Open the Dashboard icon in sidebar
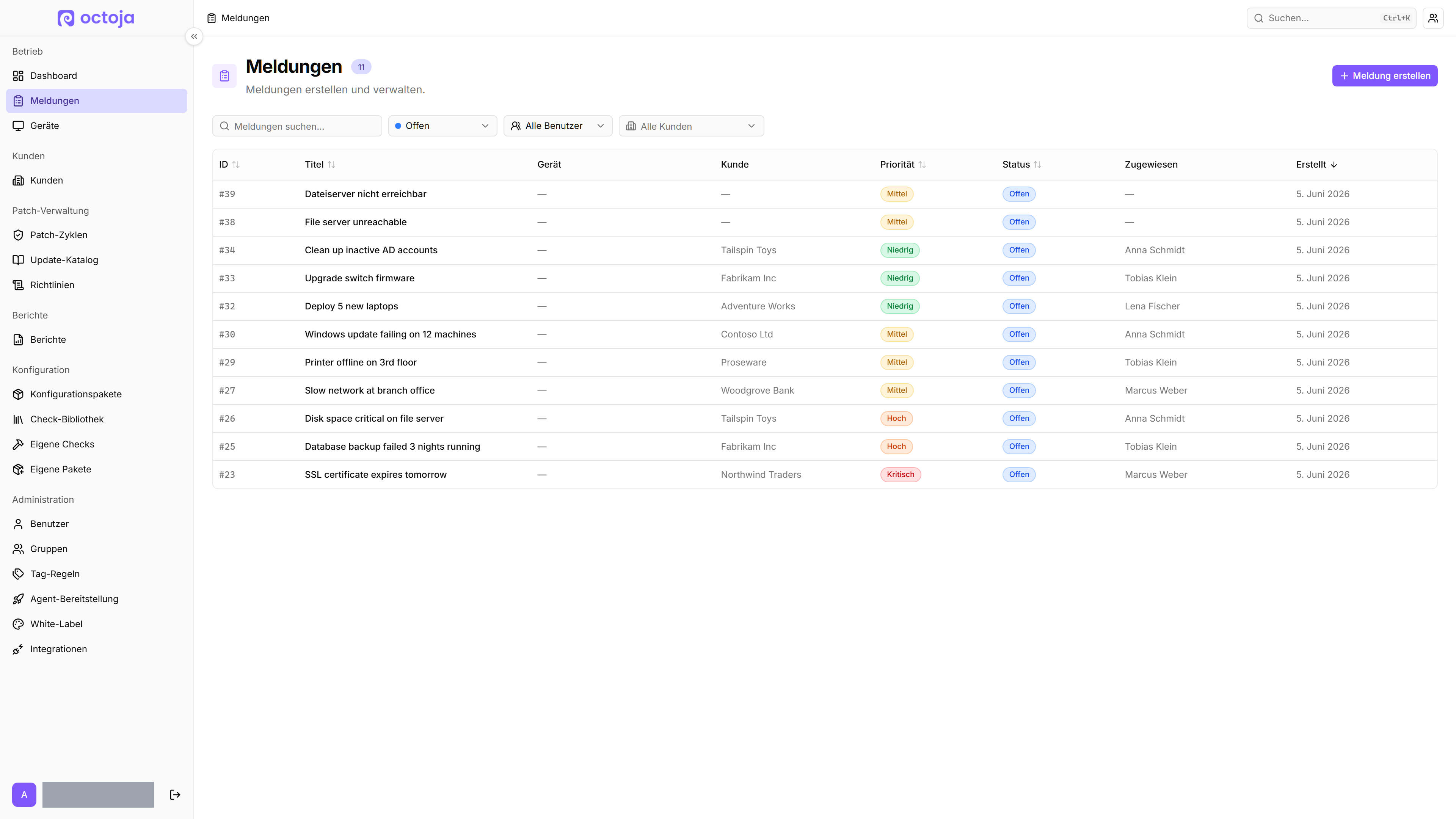The image size is (1456, 819). coord(18,76)
